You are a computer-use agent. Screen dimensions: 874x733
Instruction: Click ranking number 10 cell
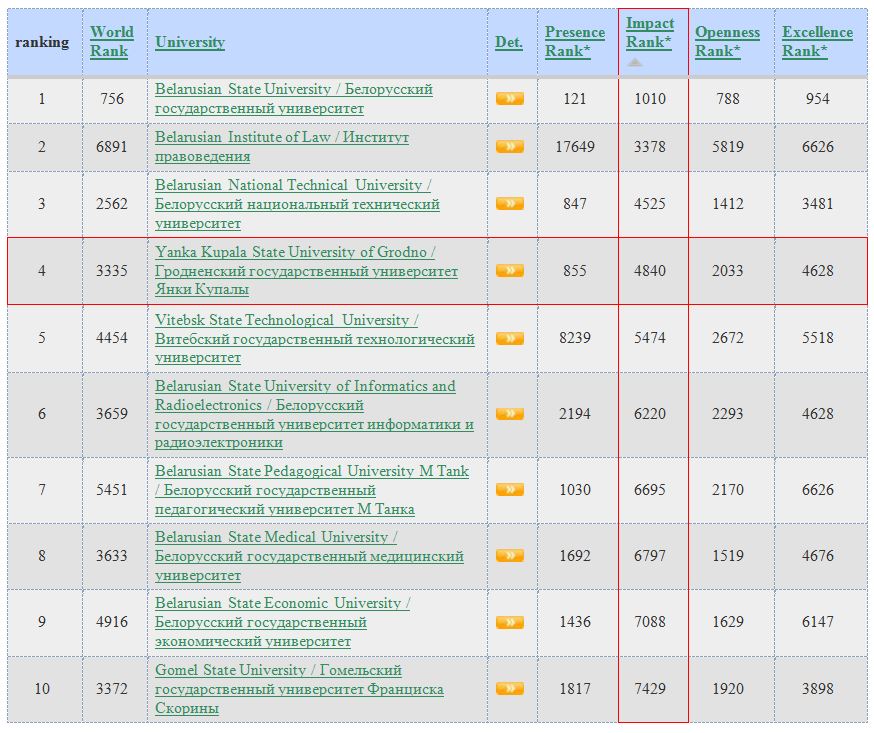point(45,689)
